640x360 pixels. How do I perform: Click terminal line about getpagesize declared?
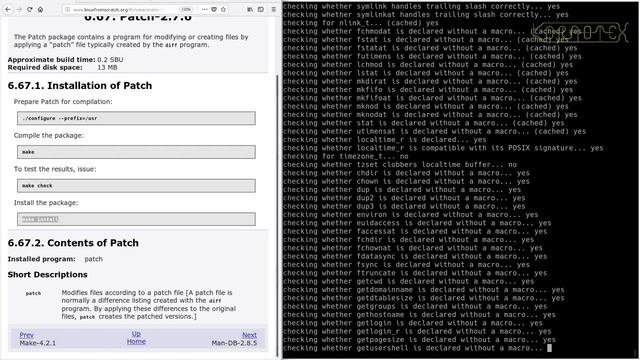[419, 340]
